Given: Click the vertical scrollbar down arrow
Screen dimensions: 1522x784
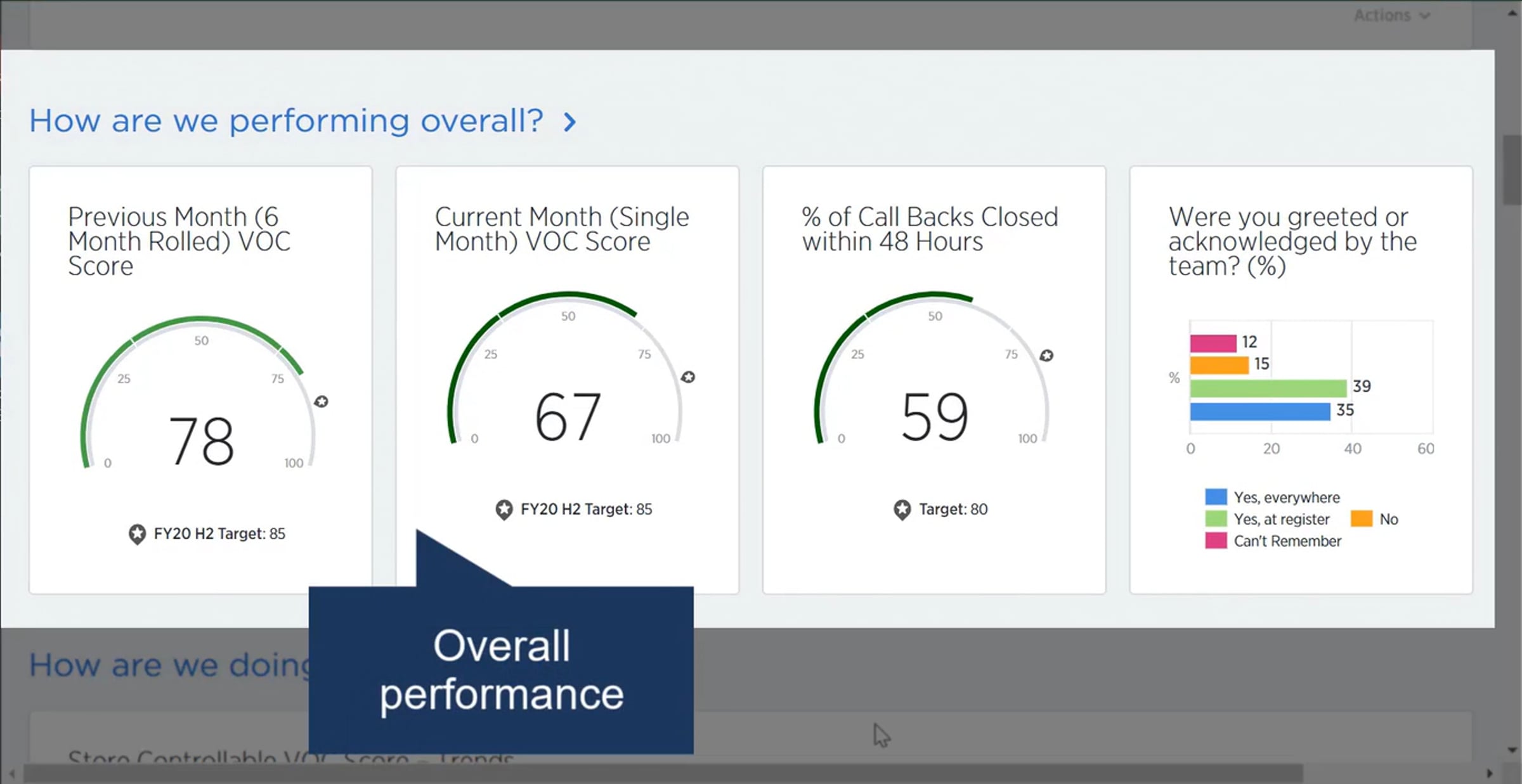Looking at the screenshot, I should coord(1512,750).
